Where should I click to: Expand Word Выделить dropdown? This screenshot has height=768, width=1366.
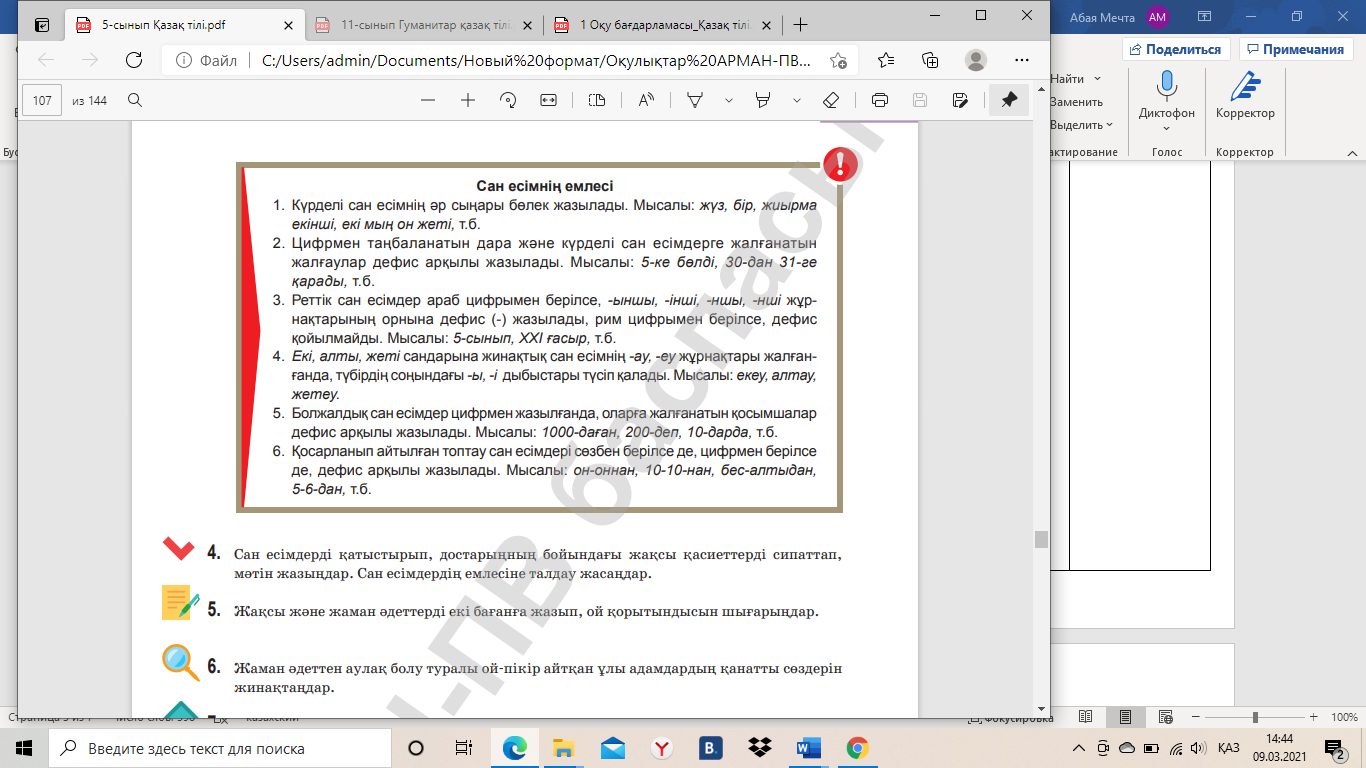click(x=1110, y=125)
